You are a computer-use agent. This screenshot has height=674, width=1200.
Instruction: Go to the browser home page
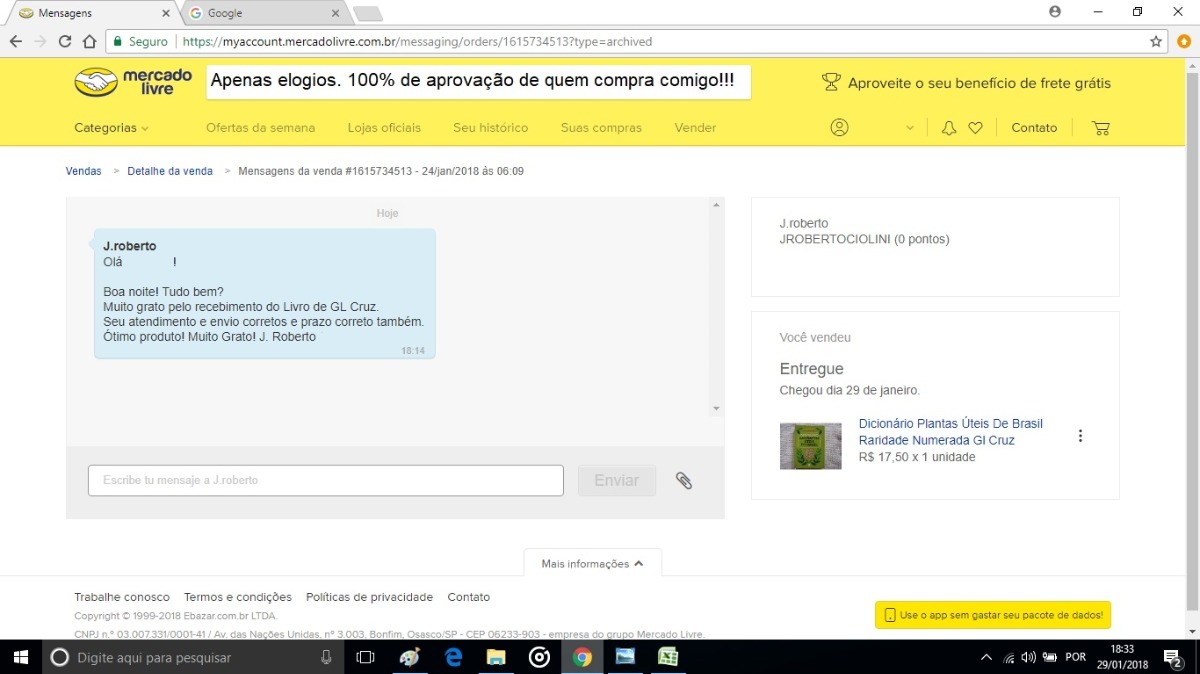(89, 42)
